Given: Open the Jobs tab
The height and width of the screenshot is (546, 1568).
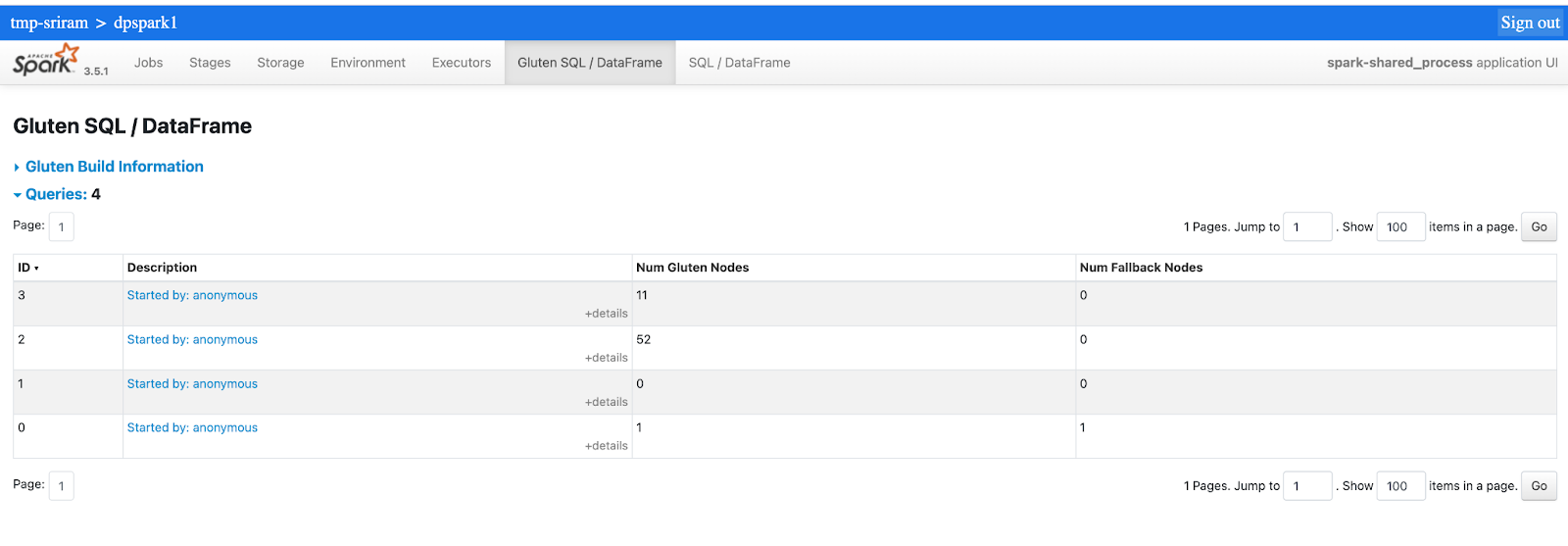Looking at the screenshot, I should [x=149, y=63].
